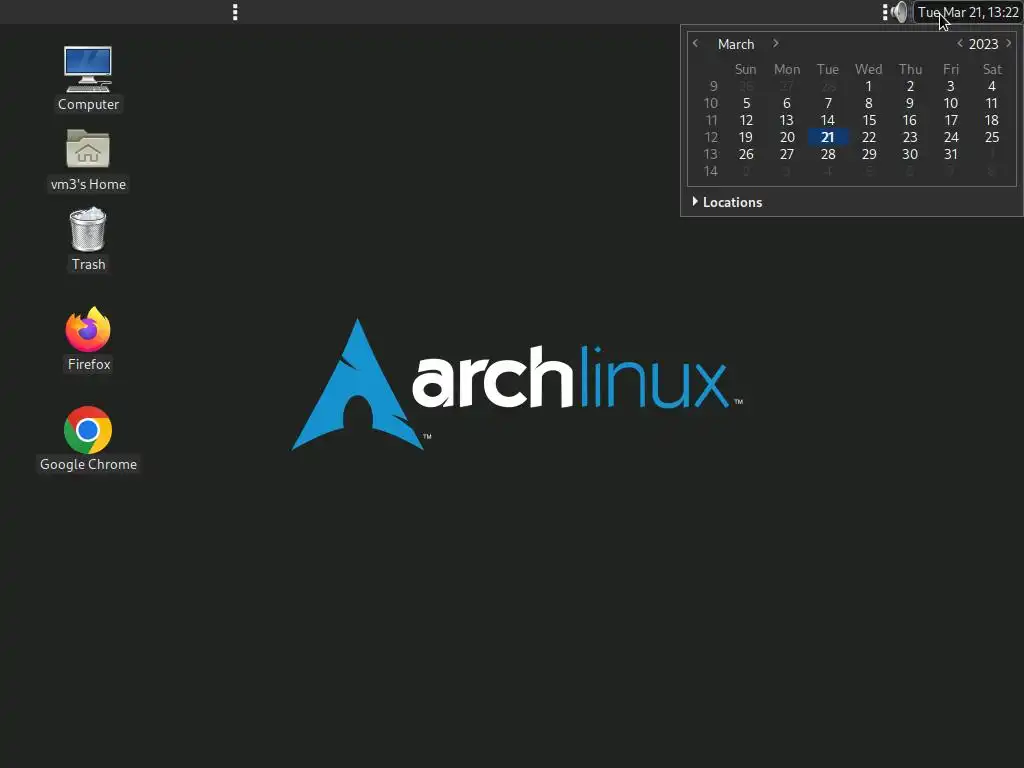This screenshot has width=1024, height=768.
Task: Select March 10 in the calendar
Action: 951,103
